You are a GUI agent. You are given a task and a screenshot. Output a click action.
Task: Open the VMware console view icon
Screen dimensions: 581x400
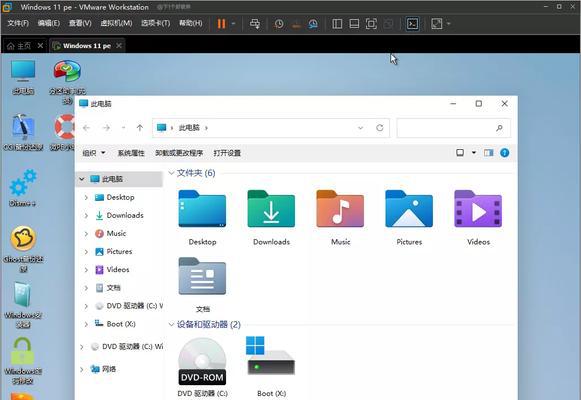click(412, 24)
